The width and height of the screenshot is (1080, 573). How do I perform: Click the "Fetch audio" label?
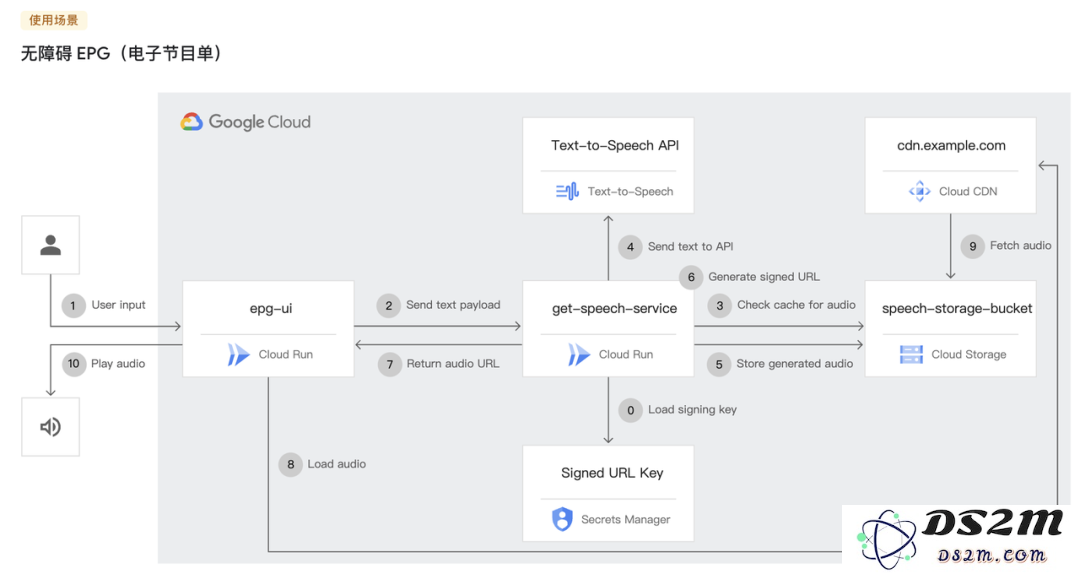[x=1021, y=245]
